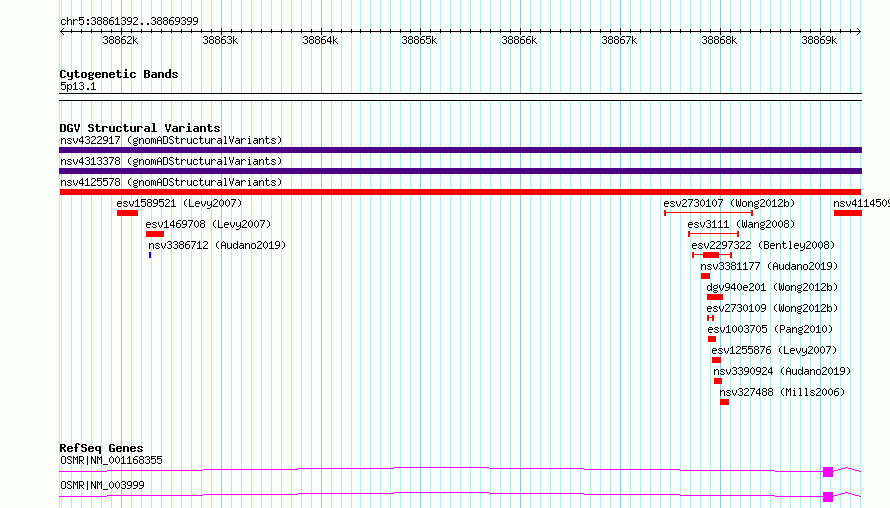Screen dimensions: 890x508
Task: Click the red block under esv1003705
Action: (712, 339)
